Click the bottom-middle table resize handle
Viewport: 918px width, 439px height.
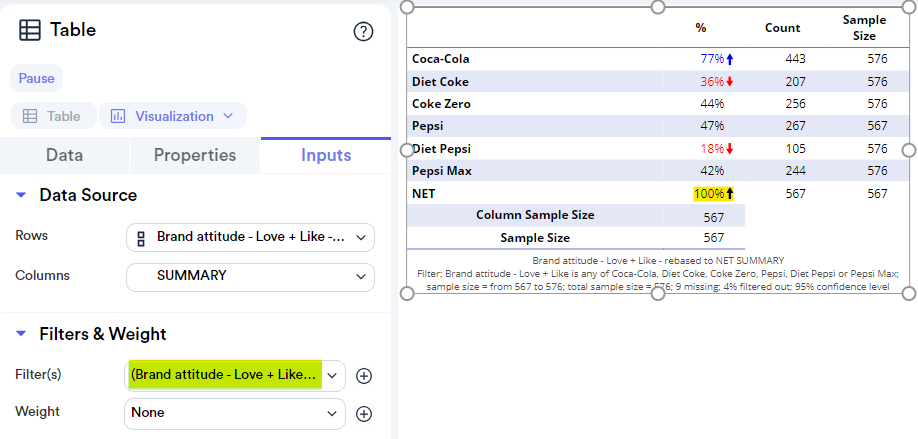[x=658, y=293]
